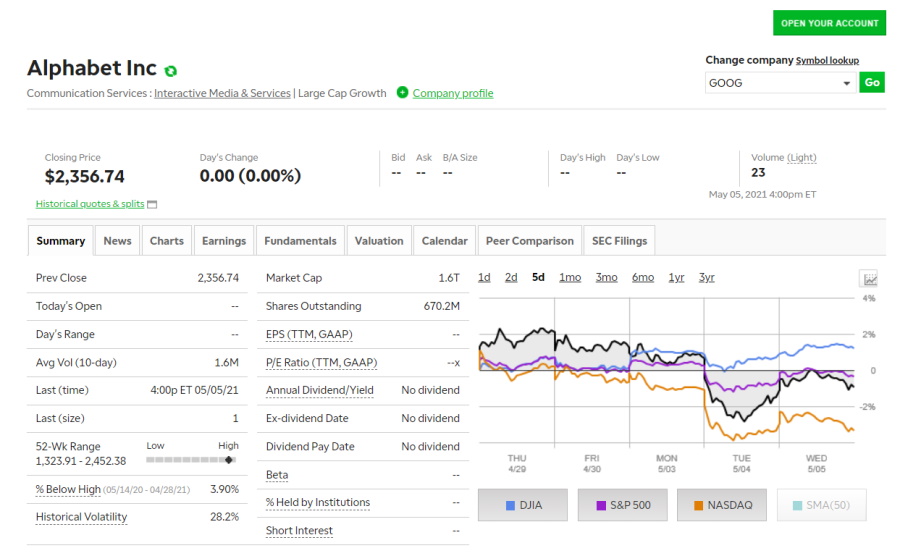Click % Held by Institutions term
Viewport: 900px width, 556px height.
pos(318,503)
